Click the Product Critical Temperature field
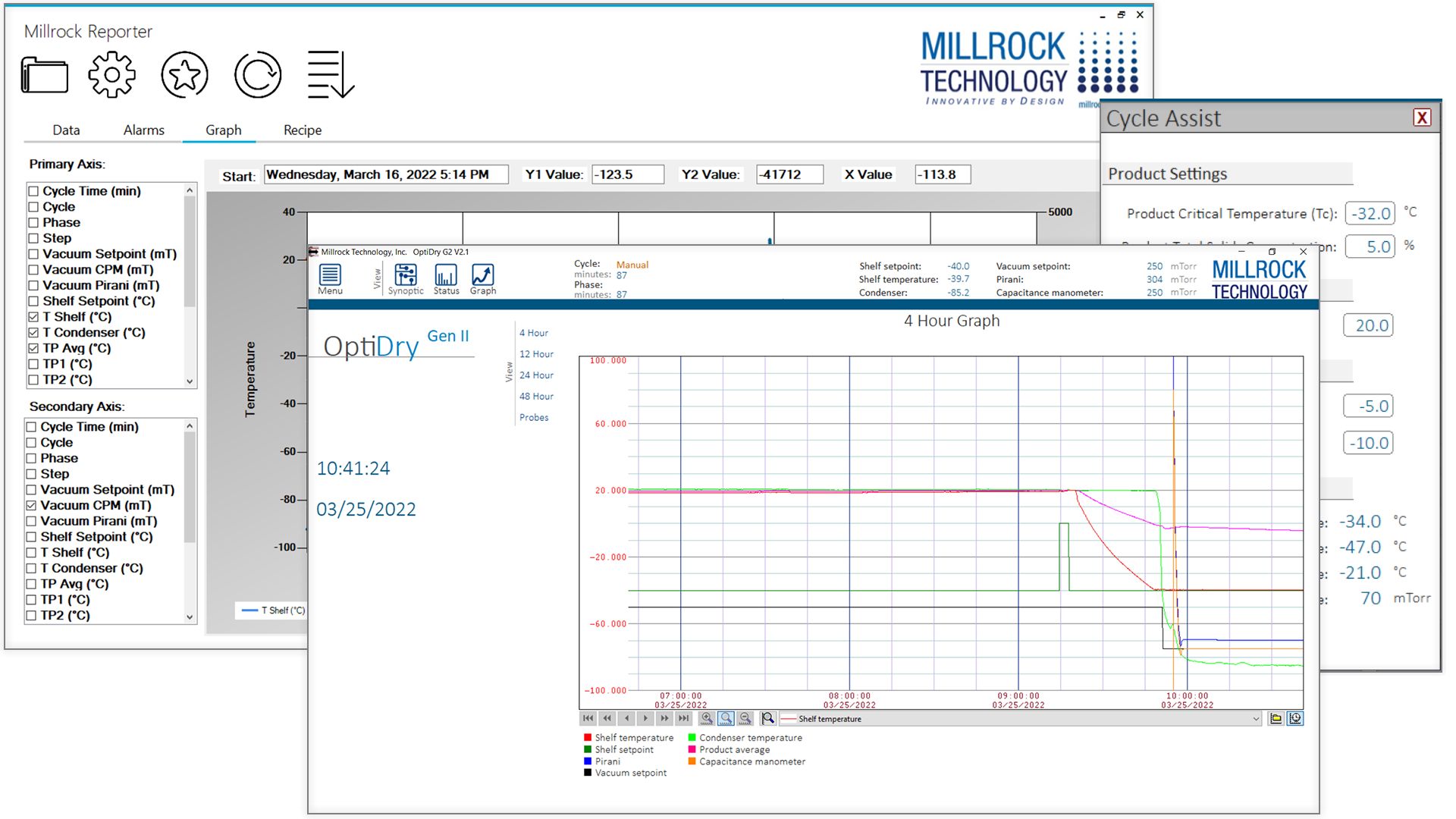The width and height of the screenshot is (1456, 819). [1370, 214]
